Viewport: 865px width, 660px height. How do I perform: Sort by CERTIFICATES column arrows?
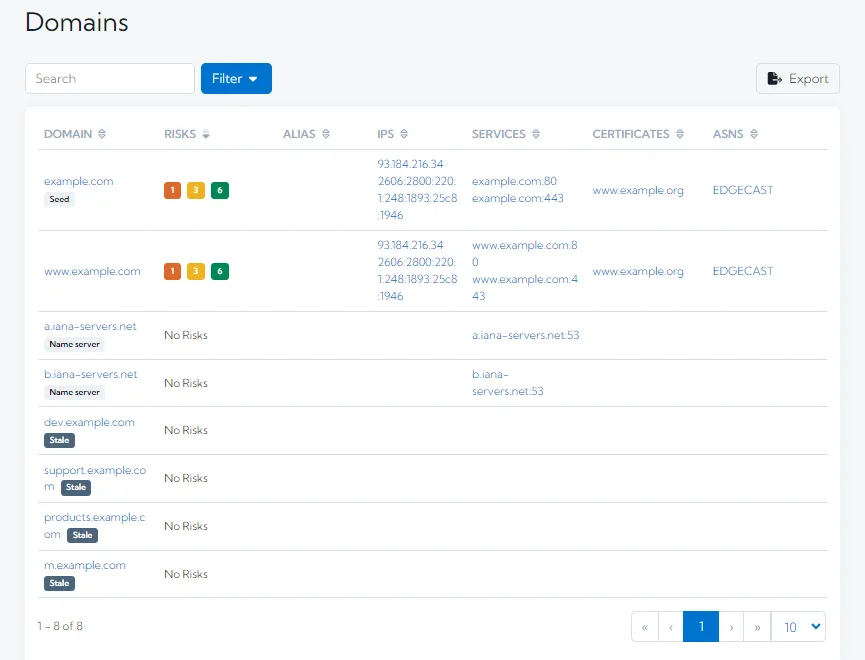[680, 134]
